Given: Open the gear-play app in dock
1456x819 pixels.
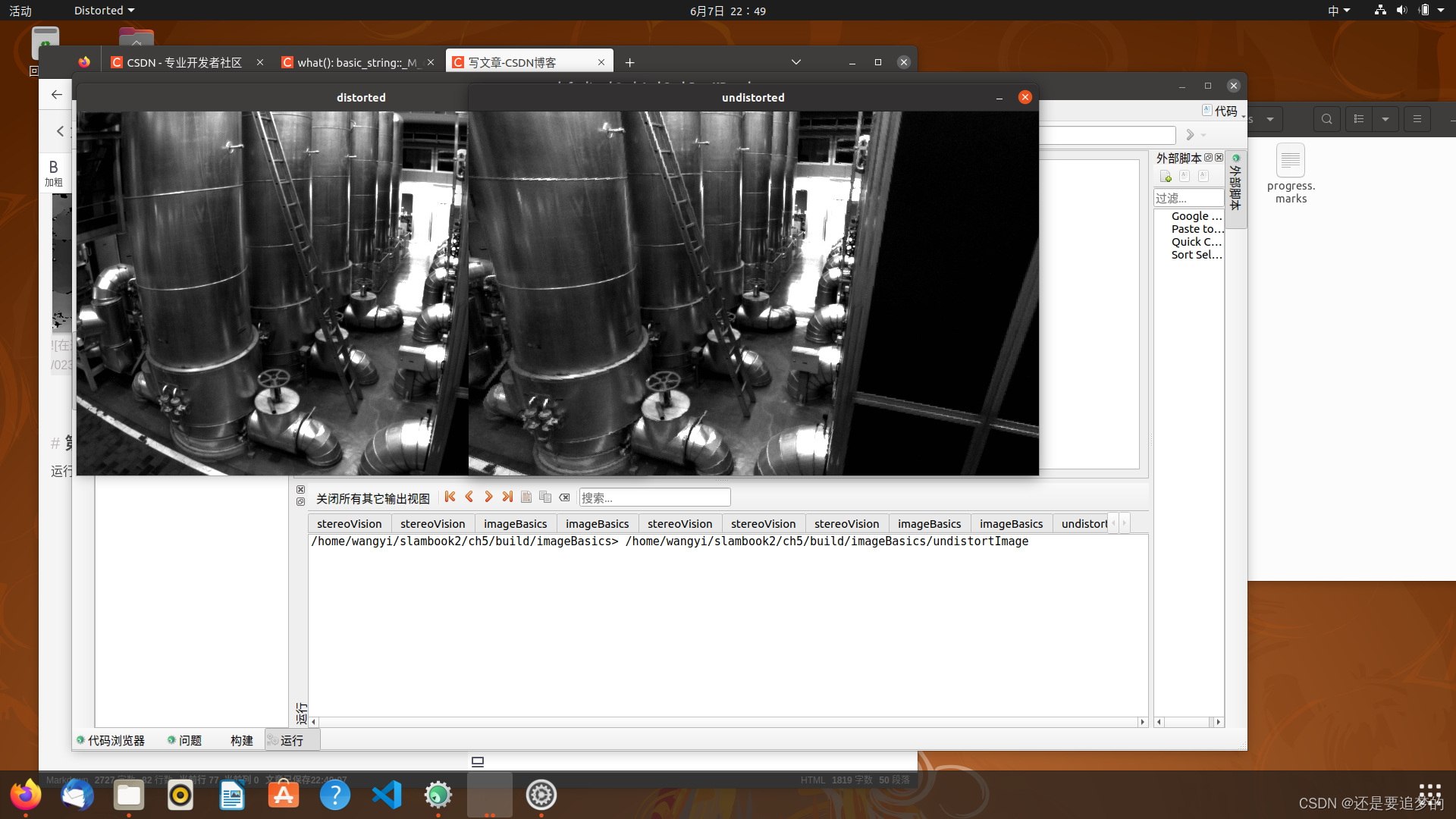Looking at the screenshot, I should tap(541, 795).
